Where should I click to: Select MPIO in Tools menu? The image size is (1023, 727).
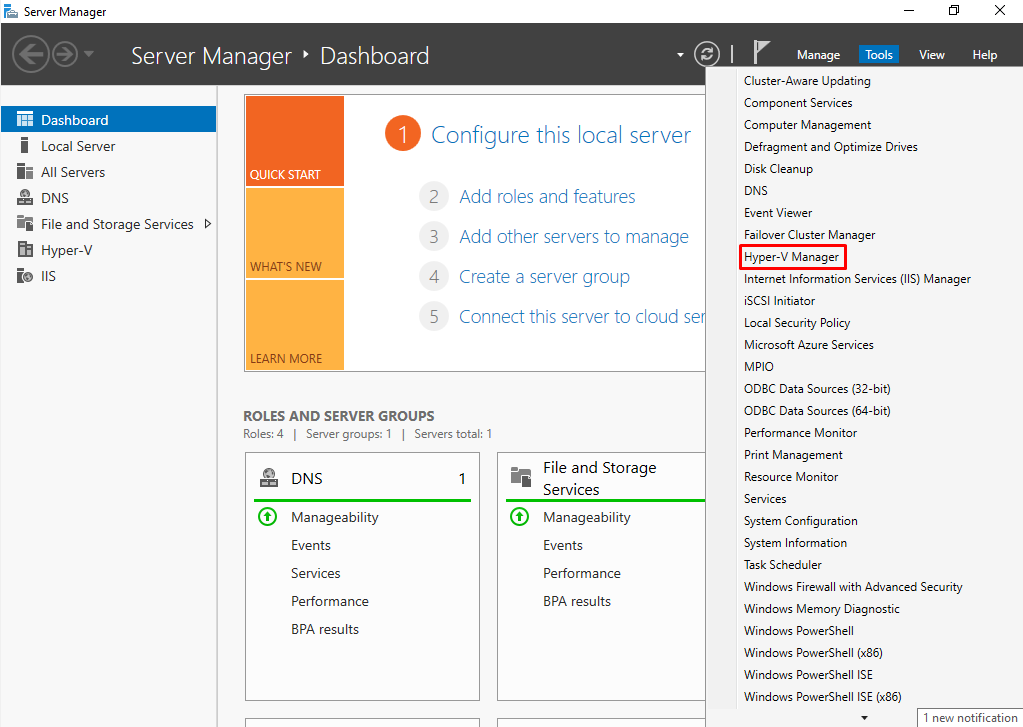click(x=759, y=367)
